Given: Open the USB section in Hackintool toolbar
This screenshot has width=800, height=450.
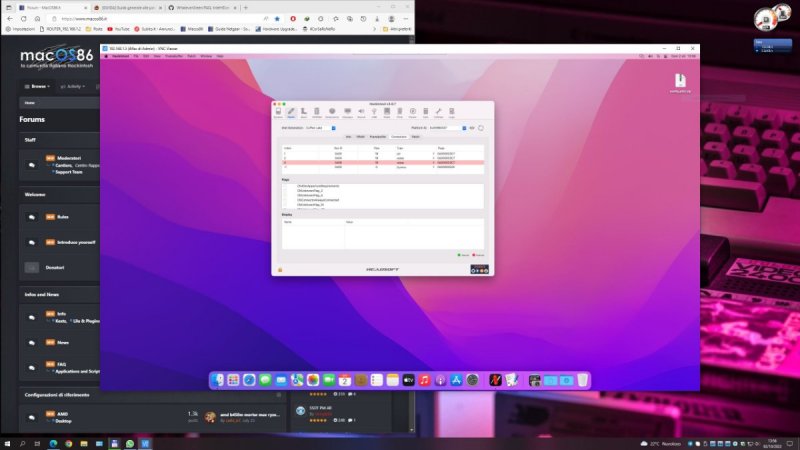Looking at the screenshot, I should tap(374, 113).
